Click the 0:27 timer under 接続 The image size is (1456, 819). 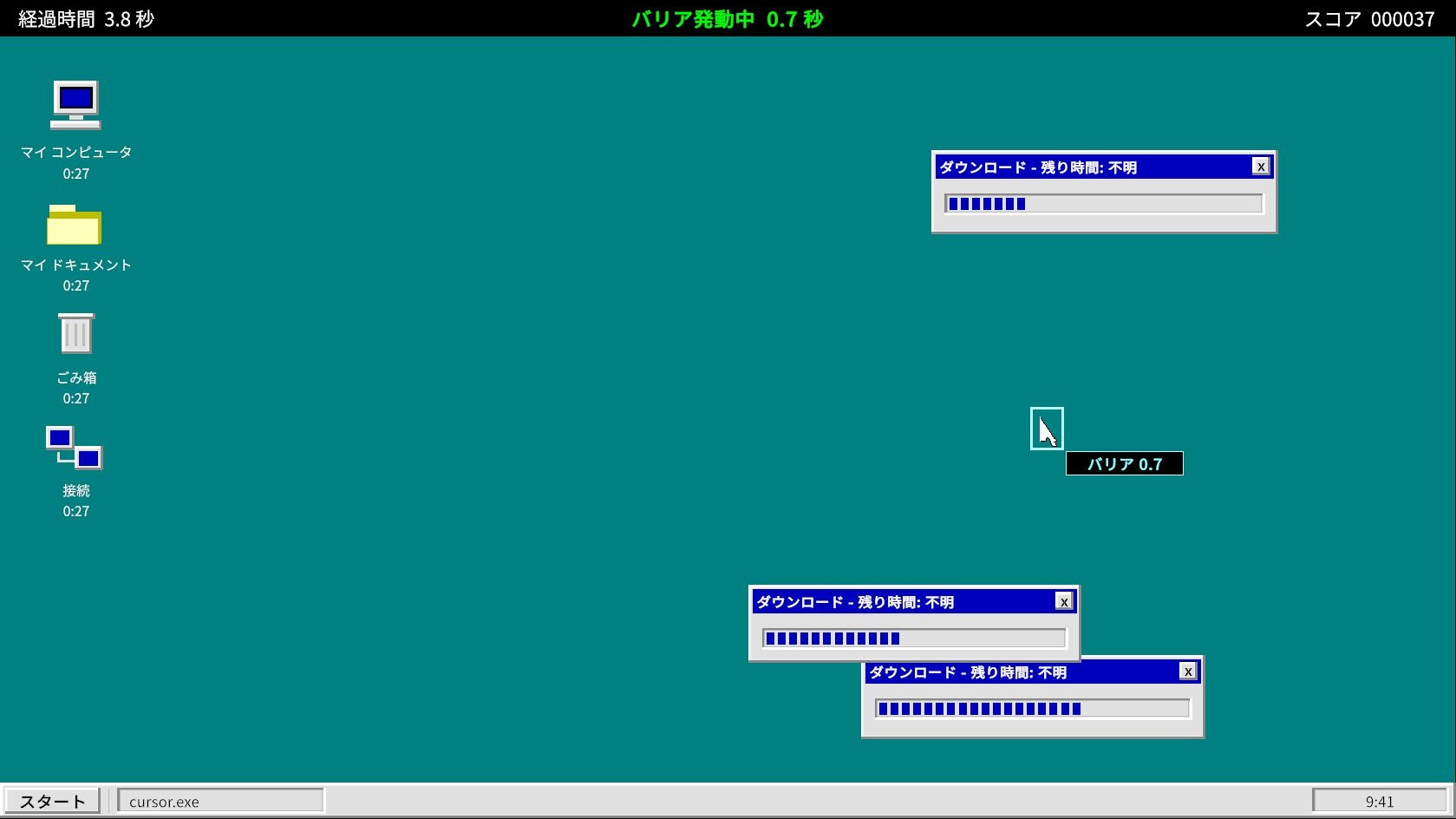(x=76, y=511)
